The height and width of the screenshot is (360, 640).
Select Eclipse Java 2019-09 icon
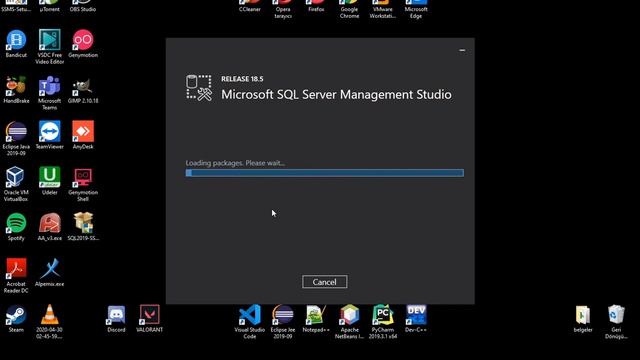[16, 131]
